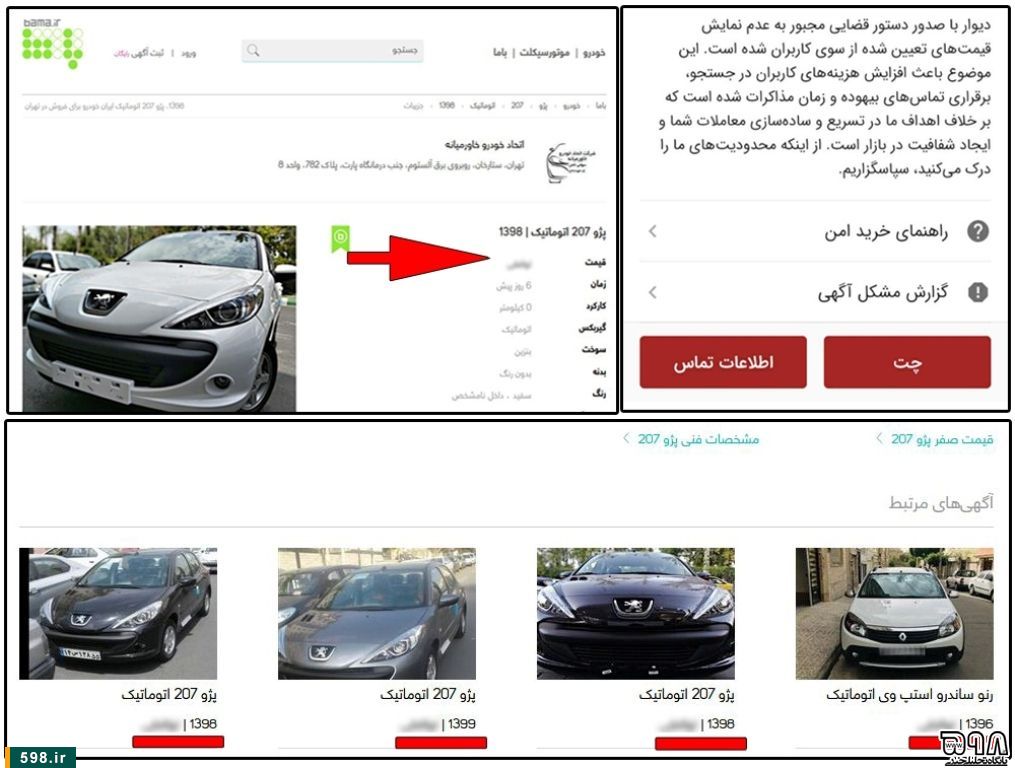The image size is (1015, 768).
Task: Click the green bookmark badge icon
Action: tap(340, 238)
